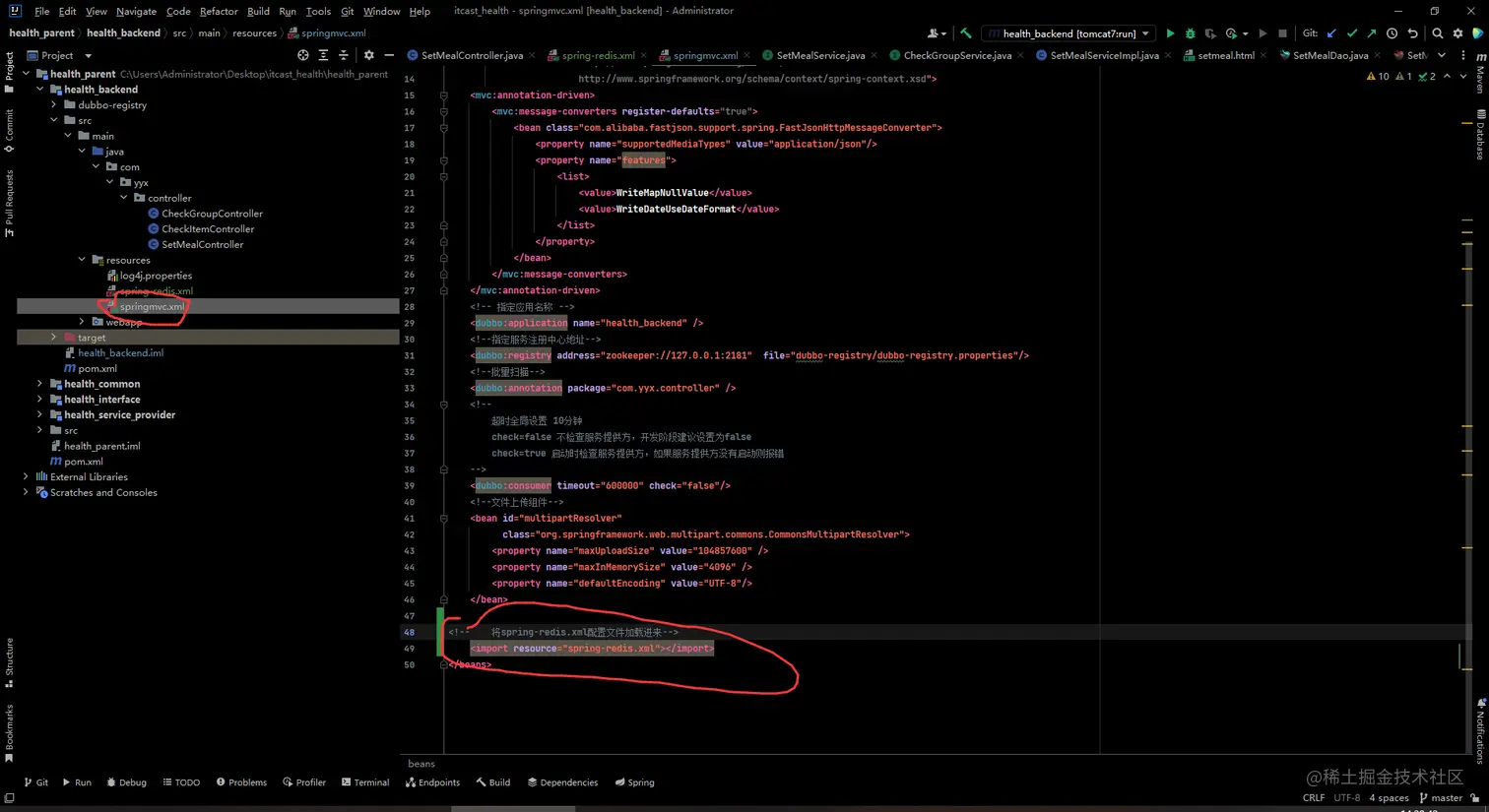Start debugging with the green bug icon

[1190, 33]
